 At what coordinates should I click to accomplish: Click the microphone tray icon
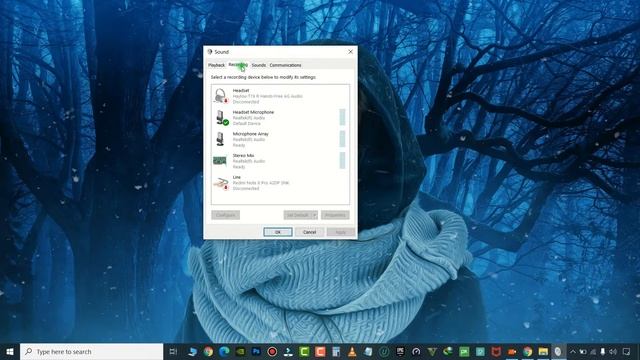coord(602,351)
